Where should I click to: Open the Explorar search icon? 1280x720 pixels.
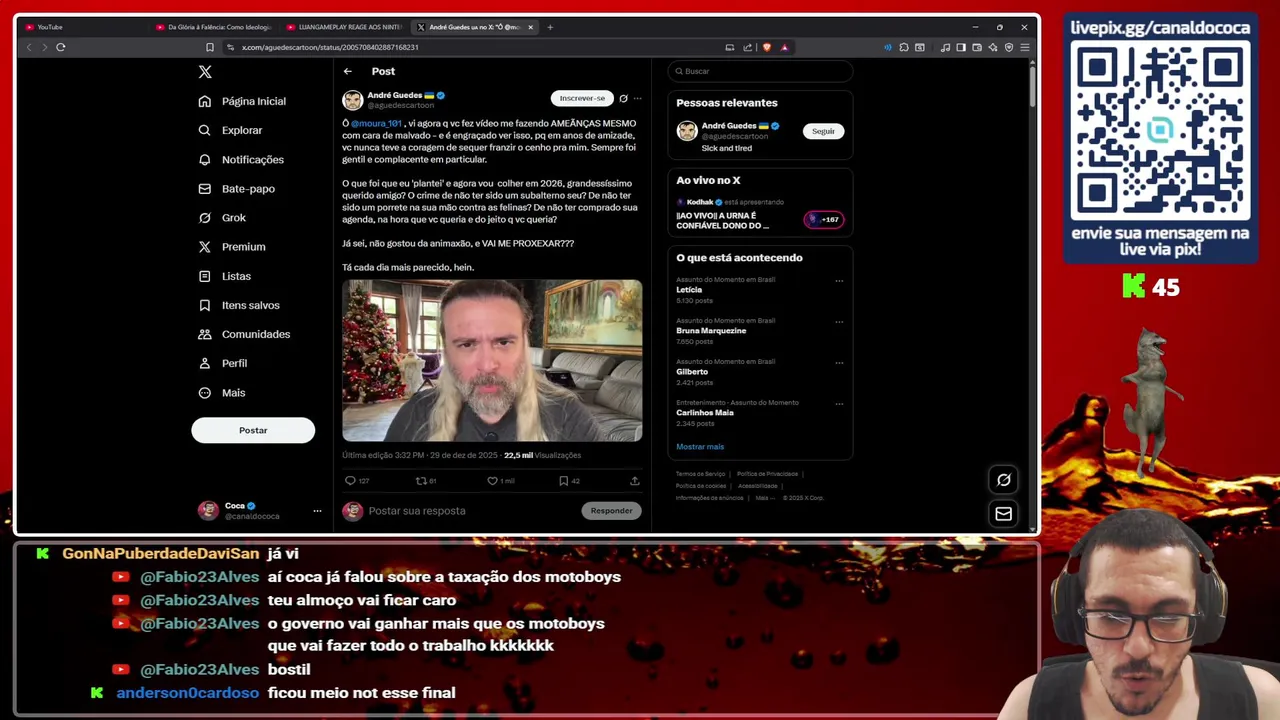[205, 130]
